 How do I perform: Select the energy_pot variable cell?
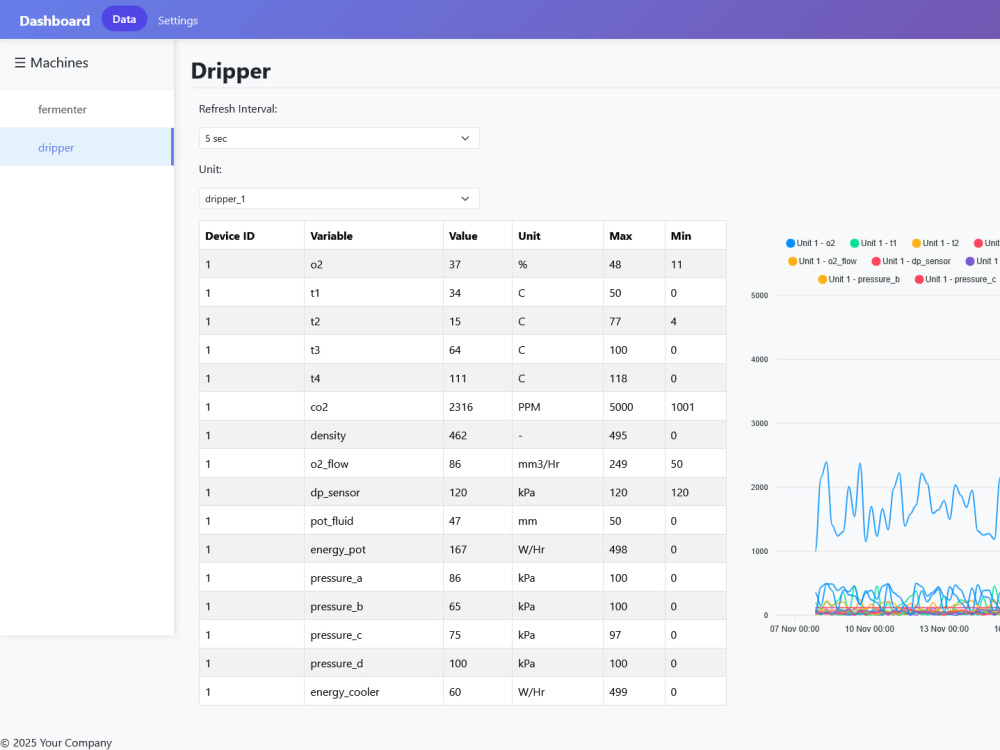click(374, 549)
